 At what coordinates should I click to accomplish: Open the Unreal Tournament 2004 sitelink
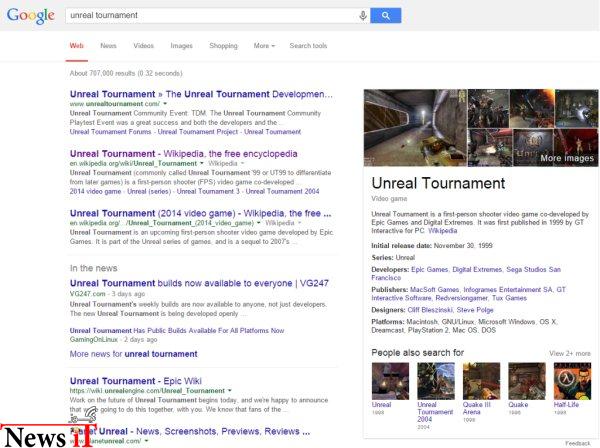(282, 191)
